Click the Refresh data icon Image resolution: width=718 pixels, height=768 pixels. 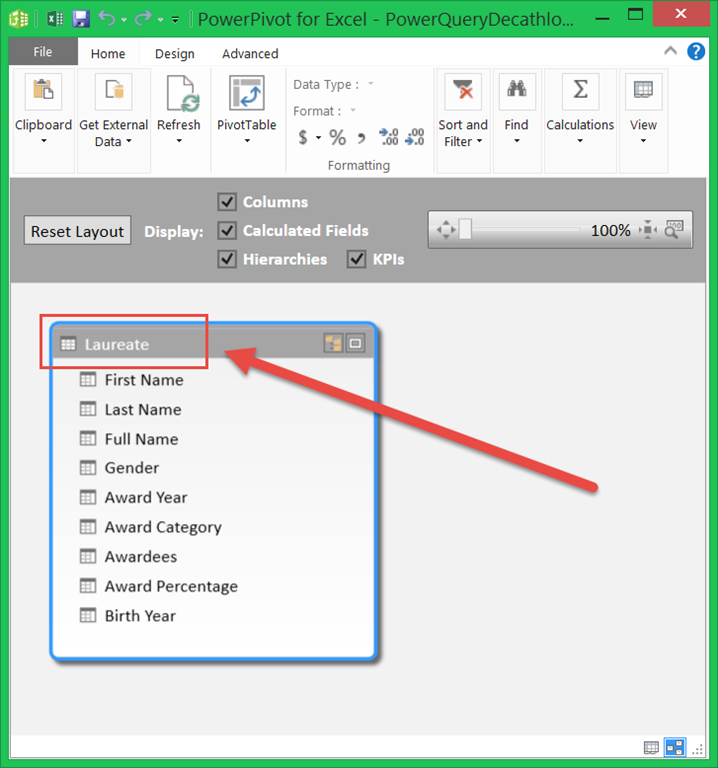(178, 93)
